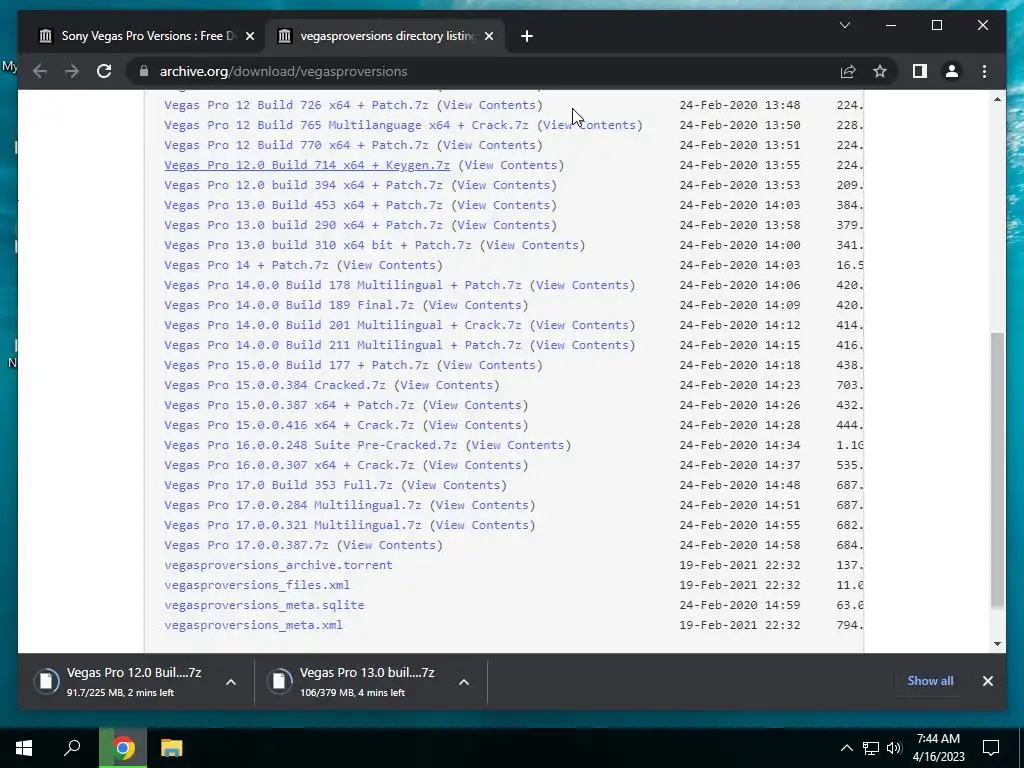1024x768 pixels.
Task: Download Vegas Pro 12 Build 726 x64 + Patch.7z
Action: [296, 105]
